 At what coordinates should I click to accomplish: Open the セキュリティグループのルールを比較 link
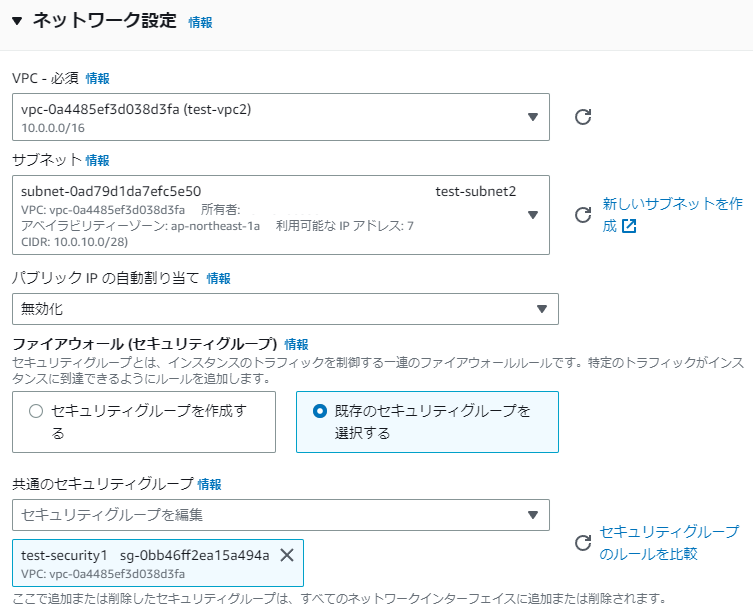coord(668,542)
